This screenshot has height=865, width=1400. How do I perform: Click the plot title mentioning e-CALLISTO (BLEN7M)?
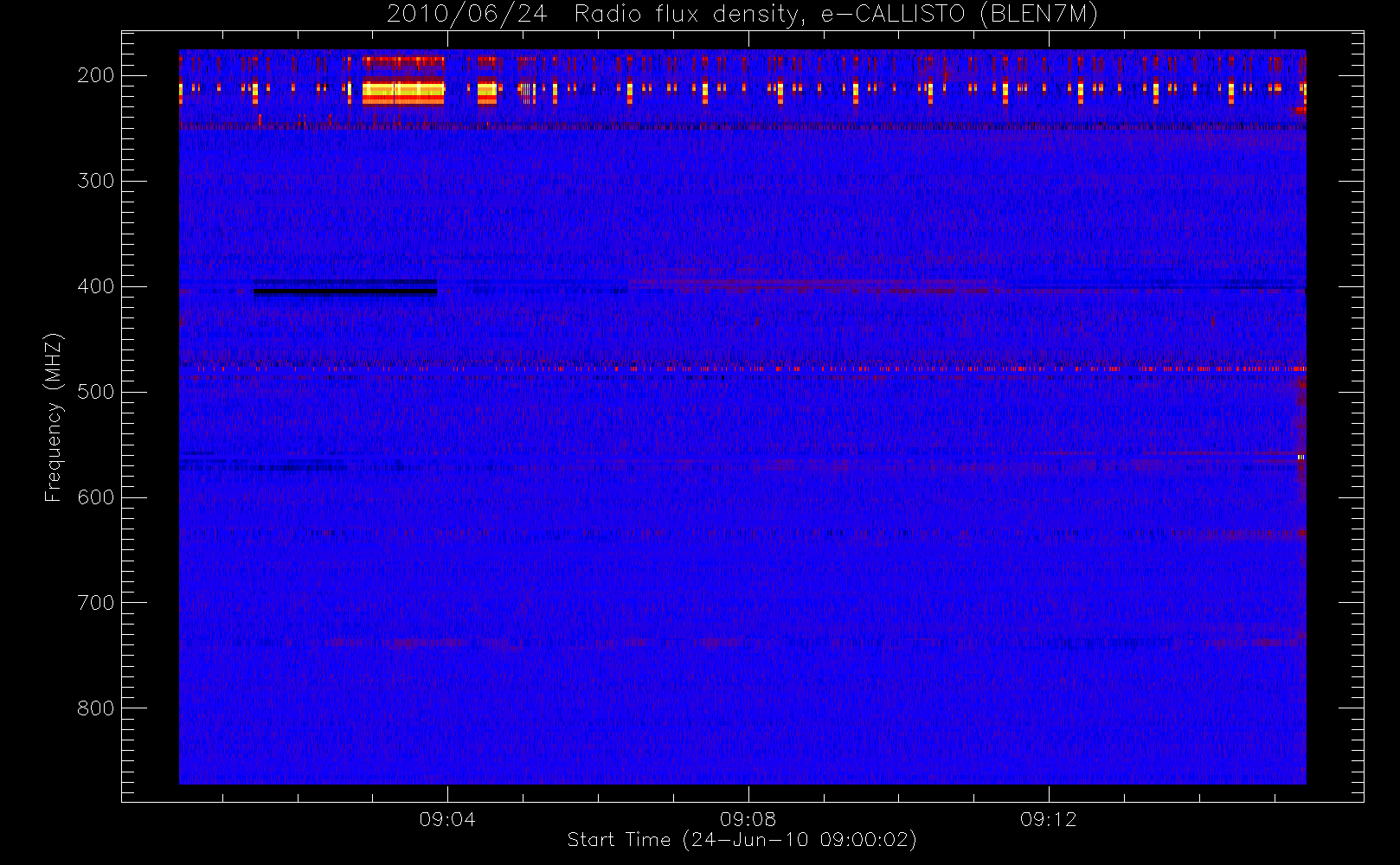point(742,14)
